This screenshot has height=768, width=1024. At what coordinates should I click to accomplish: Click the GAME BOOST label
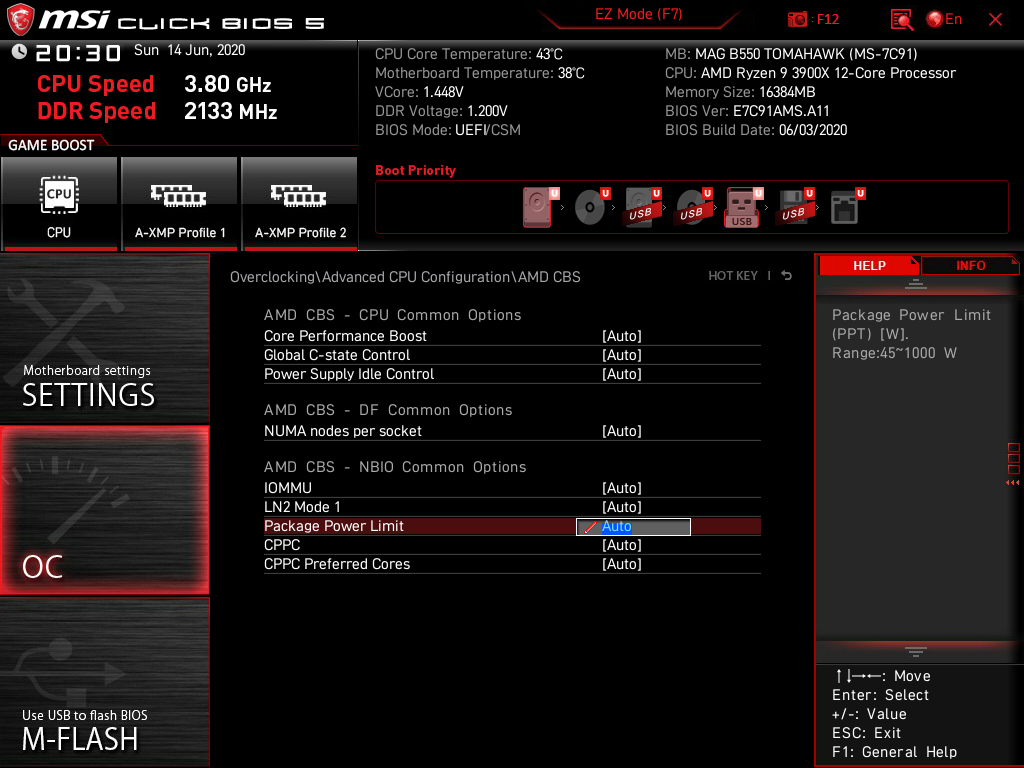point(51,145)
